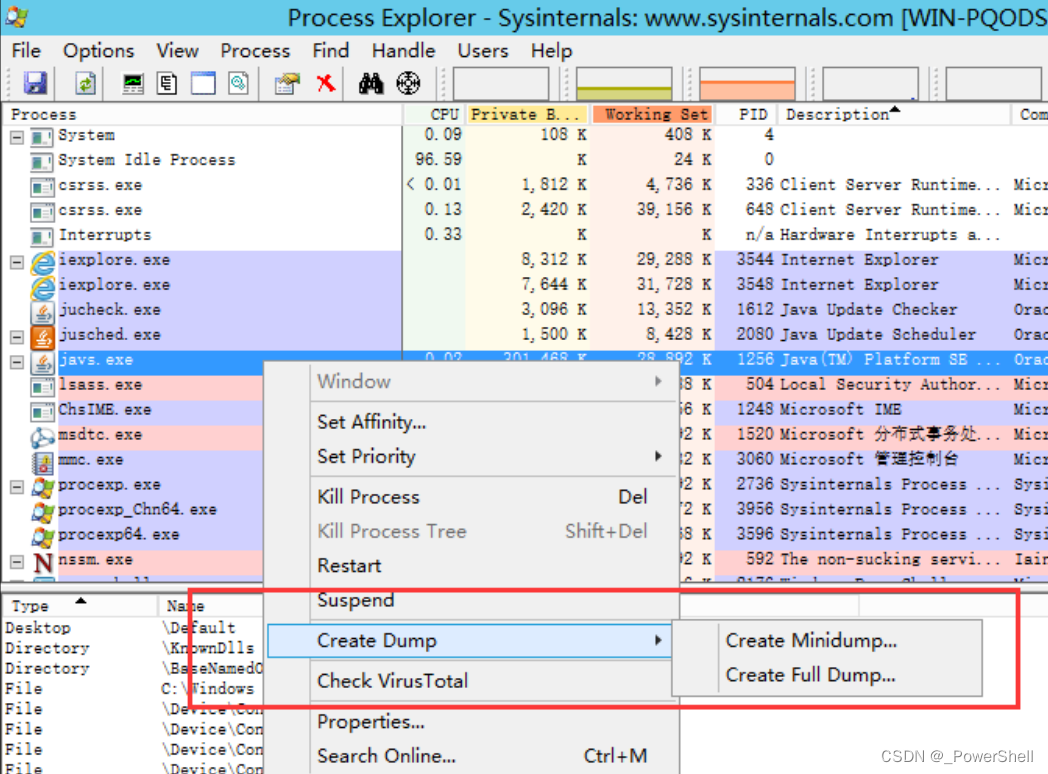Click the nssm.exe red N icon
1048x774 pixels.
coord(43,561)
